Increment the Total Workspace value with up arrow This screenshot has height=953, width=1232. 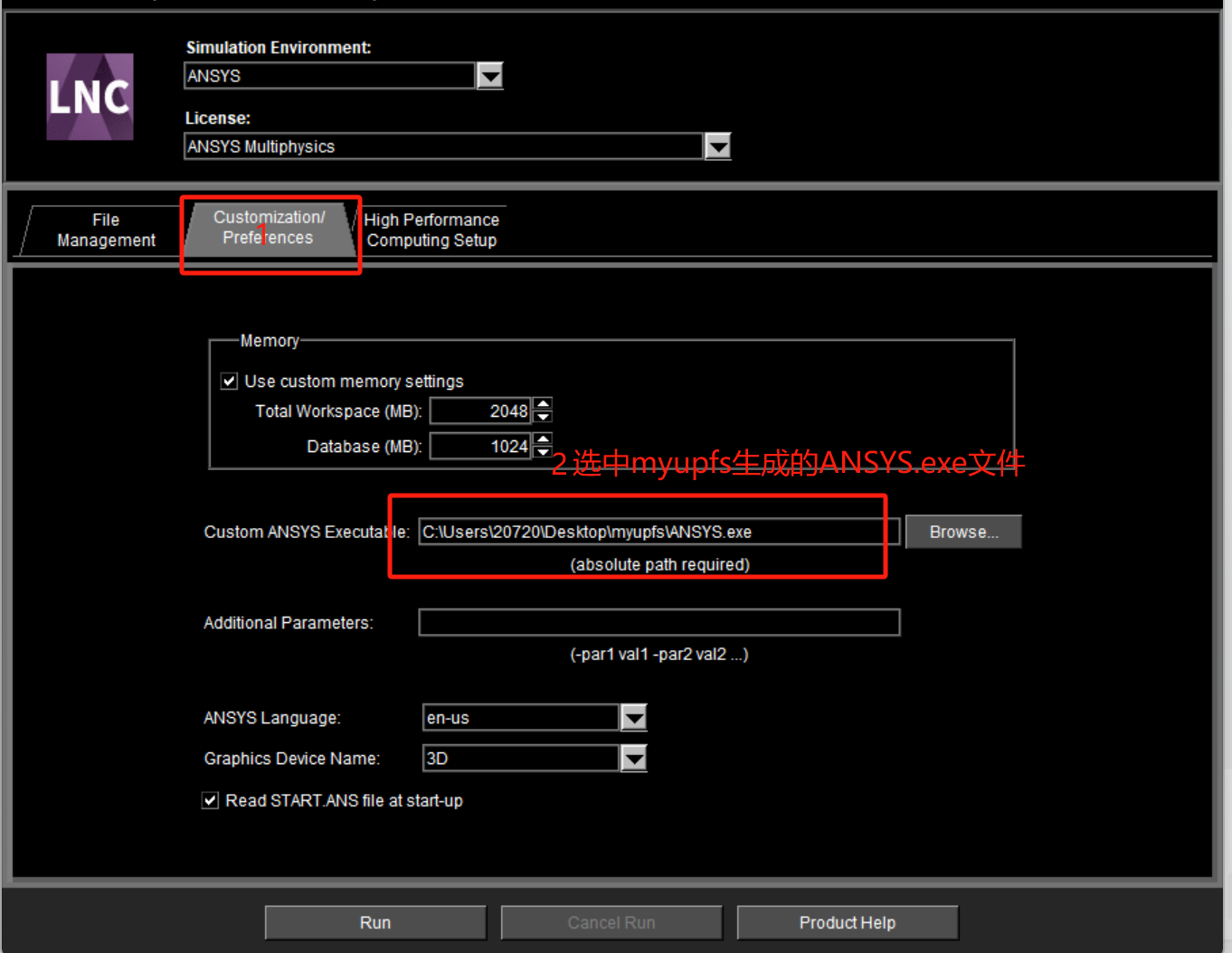click(x=542, y=404)
